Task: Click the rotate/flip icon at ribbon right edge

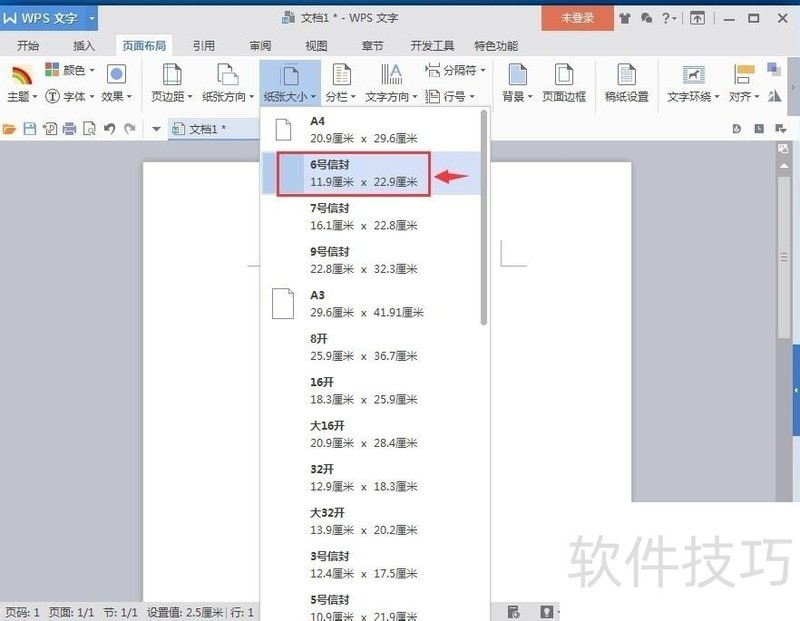Action: pos(774,95)
